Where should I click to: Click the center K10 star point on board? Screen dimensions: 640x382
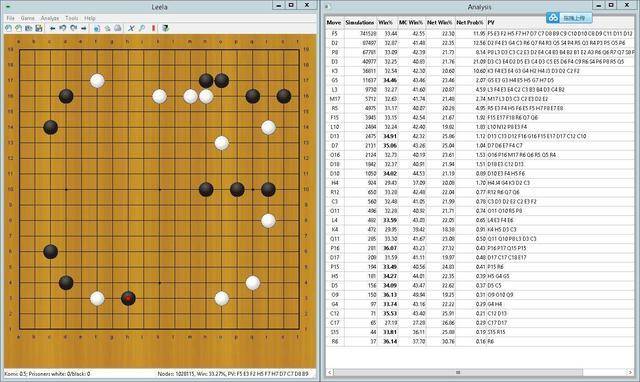pos(160,189)
